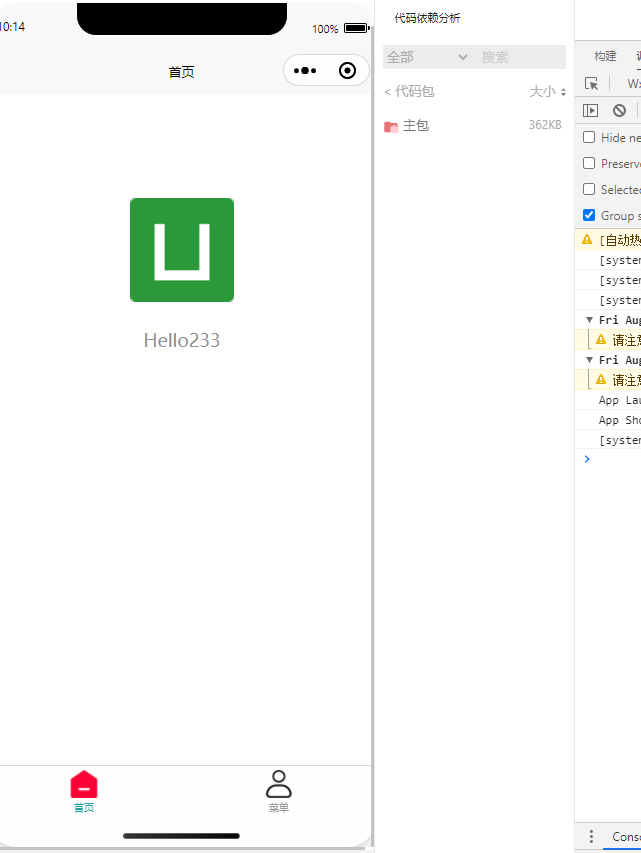Switch to the Console drawer tab

tap(626, 837)
